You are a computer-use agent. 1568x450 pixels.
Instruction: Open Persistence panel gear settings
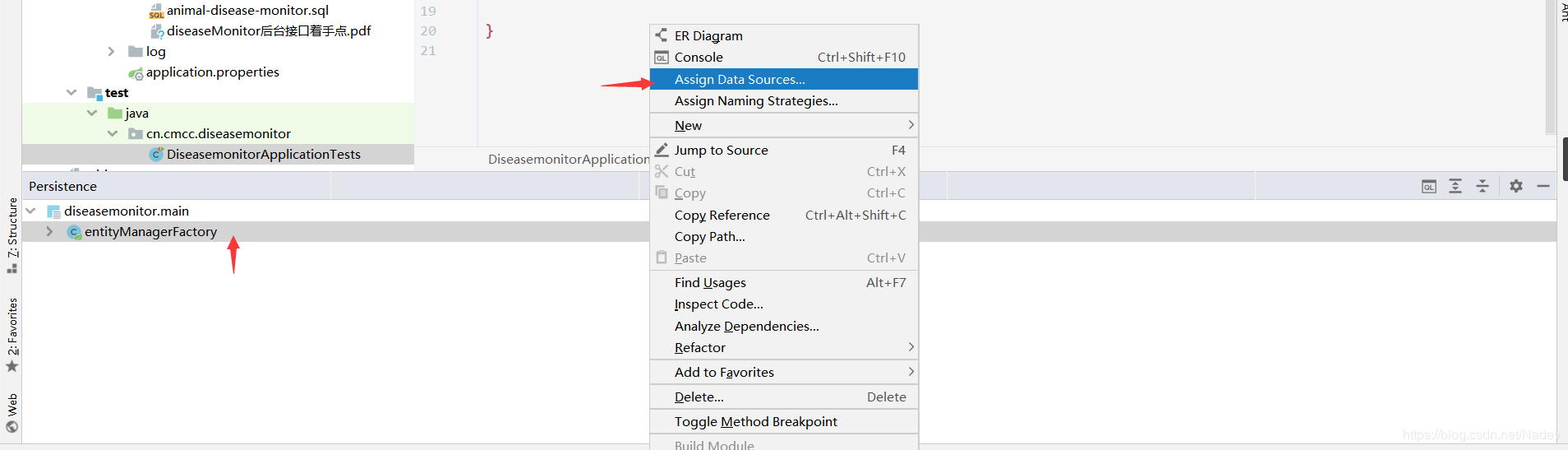[1516, 187]
